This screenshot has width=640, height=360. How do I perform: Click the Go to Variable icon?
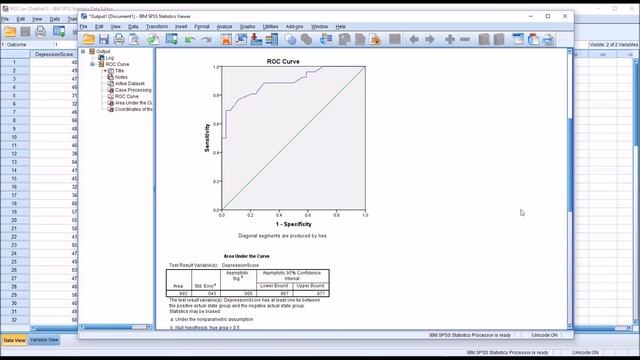click(x=256, y=39)
